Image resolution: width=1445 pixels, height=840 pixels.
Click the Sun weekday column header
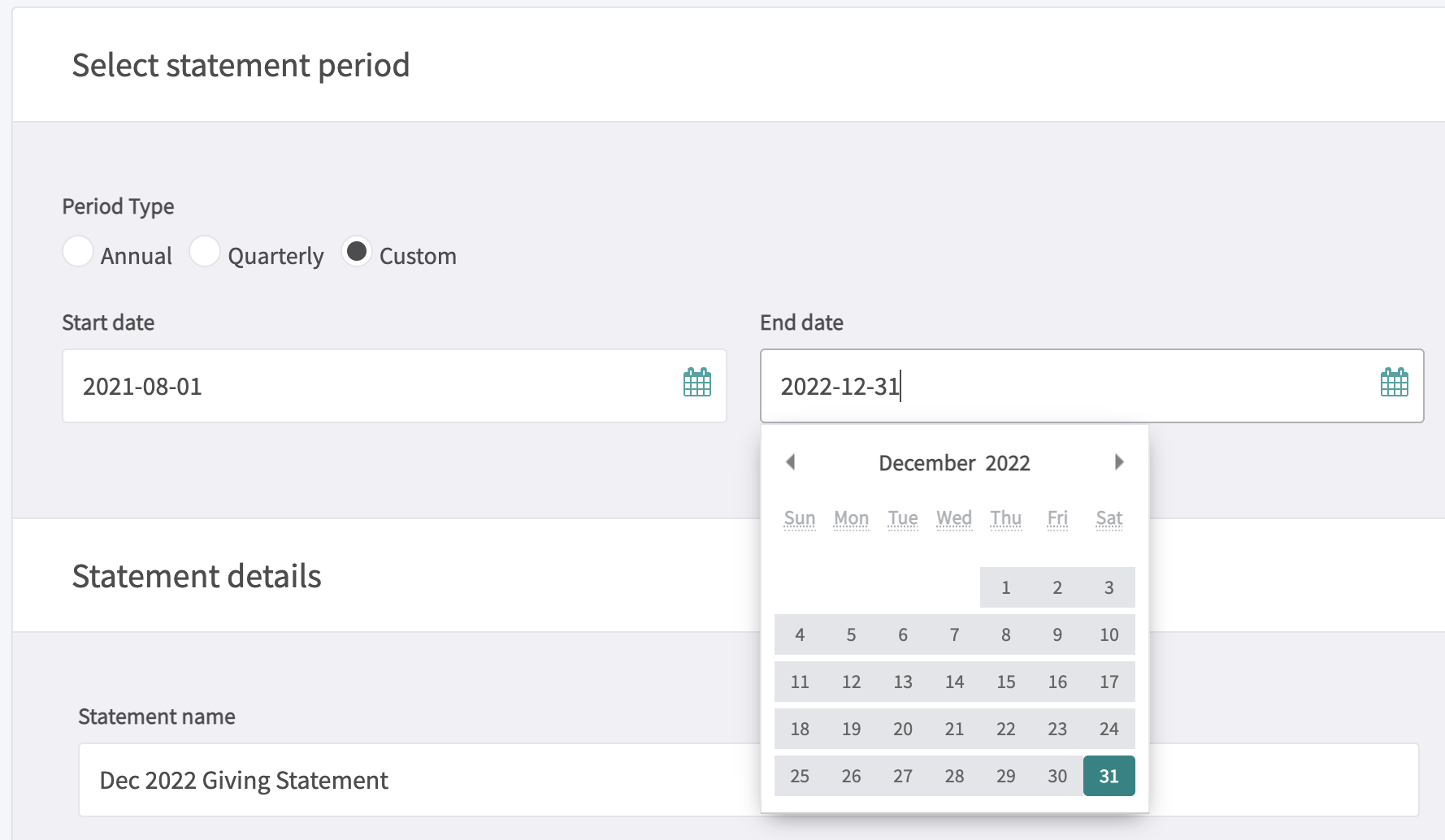click(800, 518)
